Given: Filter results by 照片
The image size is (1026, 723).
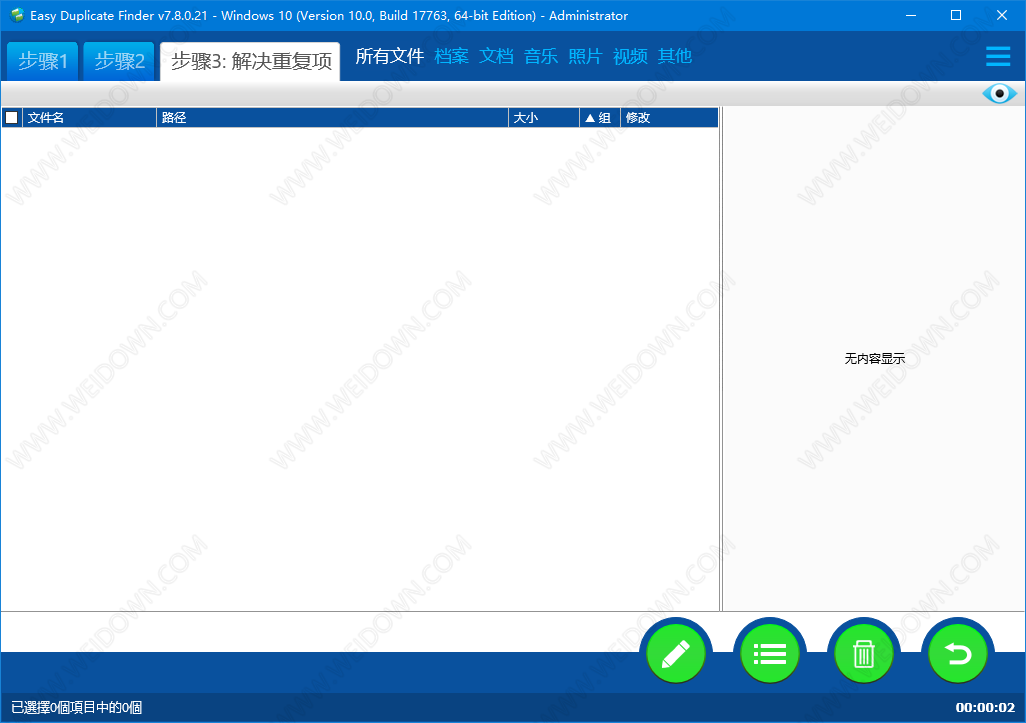Looking at the screenshot, I should tap(585, 56).
